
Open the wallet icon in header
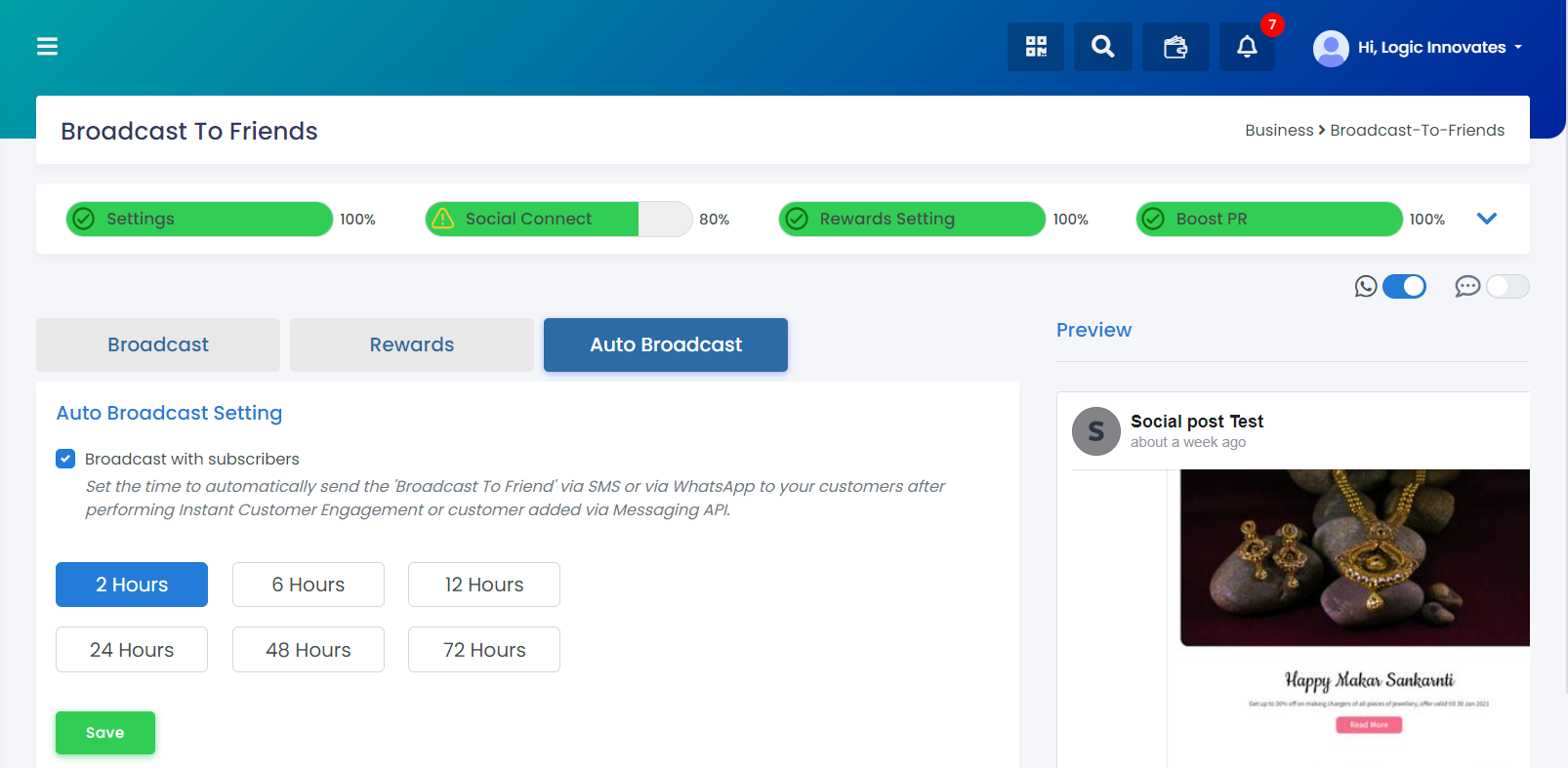pos(1176,47)
